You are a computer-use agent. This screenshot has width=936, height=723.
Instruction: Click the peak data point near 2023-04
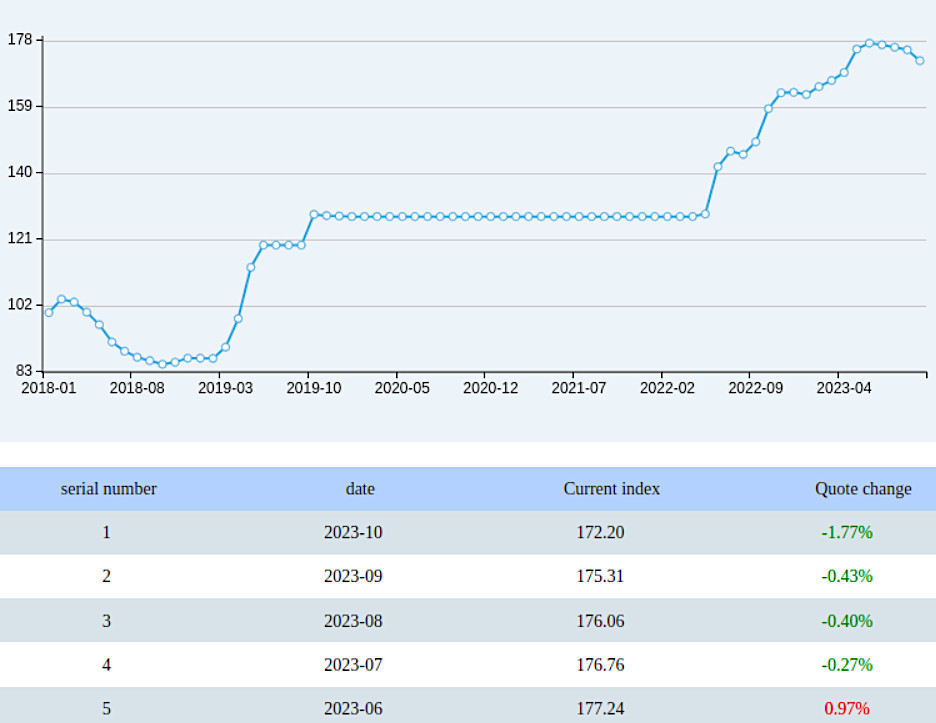[869, 43]
